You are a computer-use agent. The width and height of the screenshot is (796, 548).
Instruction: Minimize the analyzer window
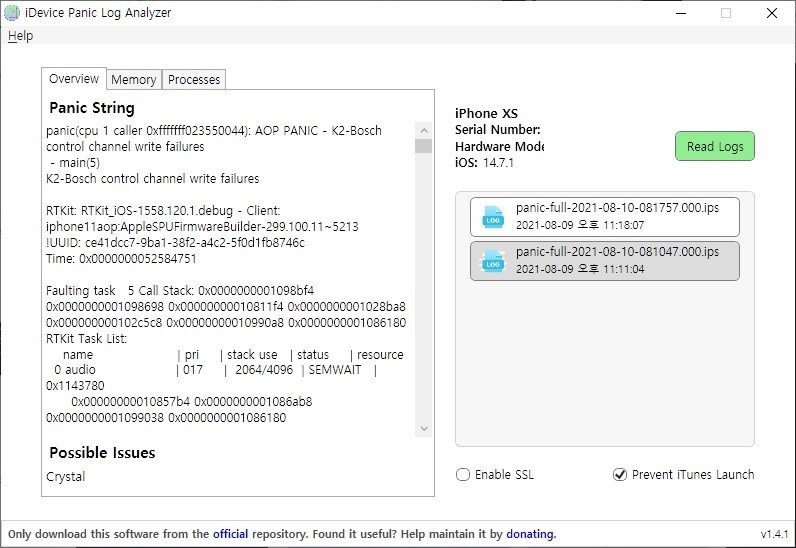pyautogui.click(x=679, y=13)
